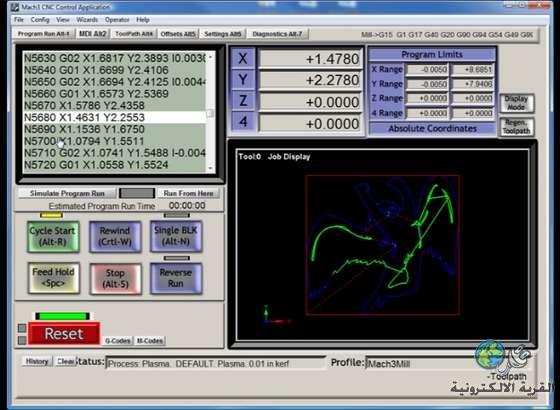Image resolution: width=560 pixels, height=410 pixels.
Task: Click the Cycle Start (Alt-R) button
Action: pyautogui.click(x=53, y=236)
